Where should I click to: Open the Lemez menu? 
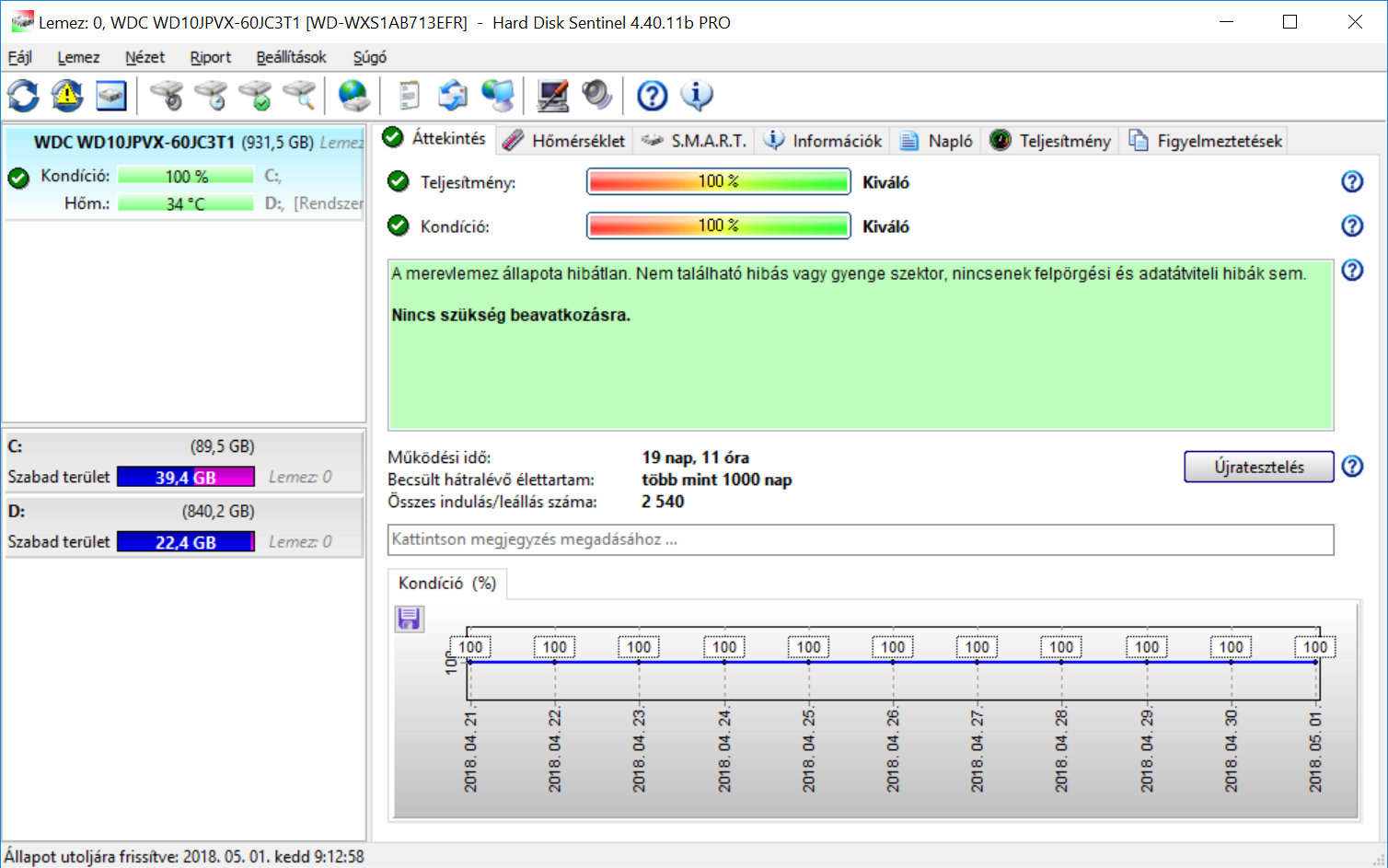pos(78,57)
